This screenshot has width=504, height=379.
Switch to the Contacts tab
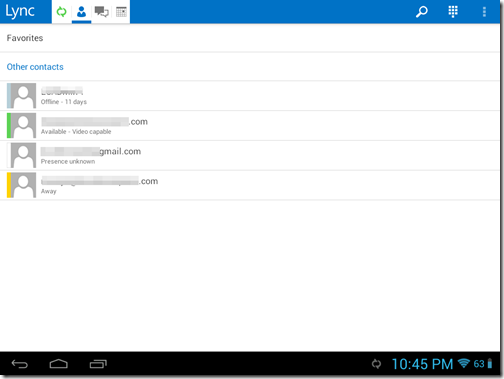coord(81,12)
